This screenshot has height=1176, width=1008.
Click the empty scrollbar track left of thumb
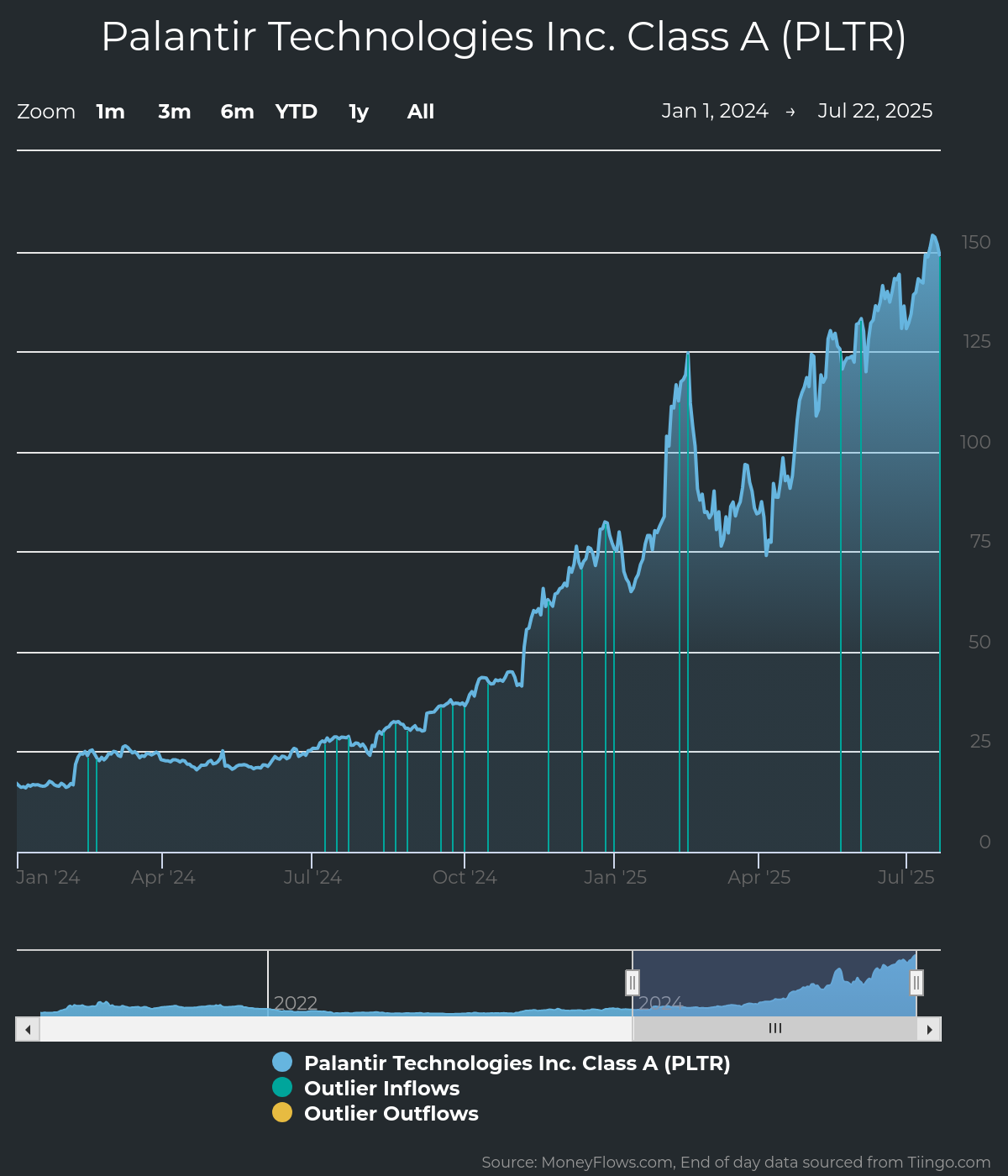[336, 1029]
